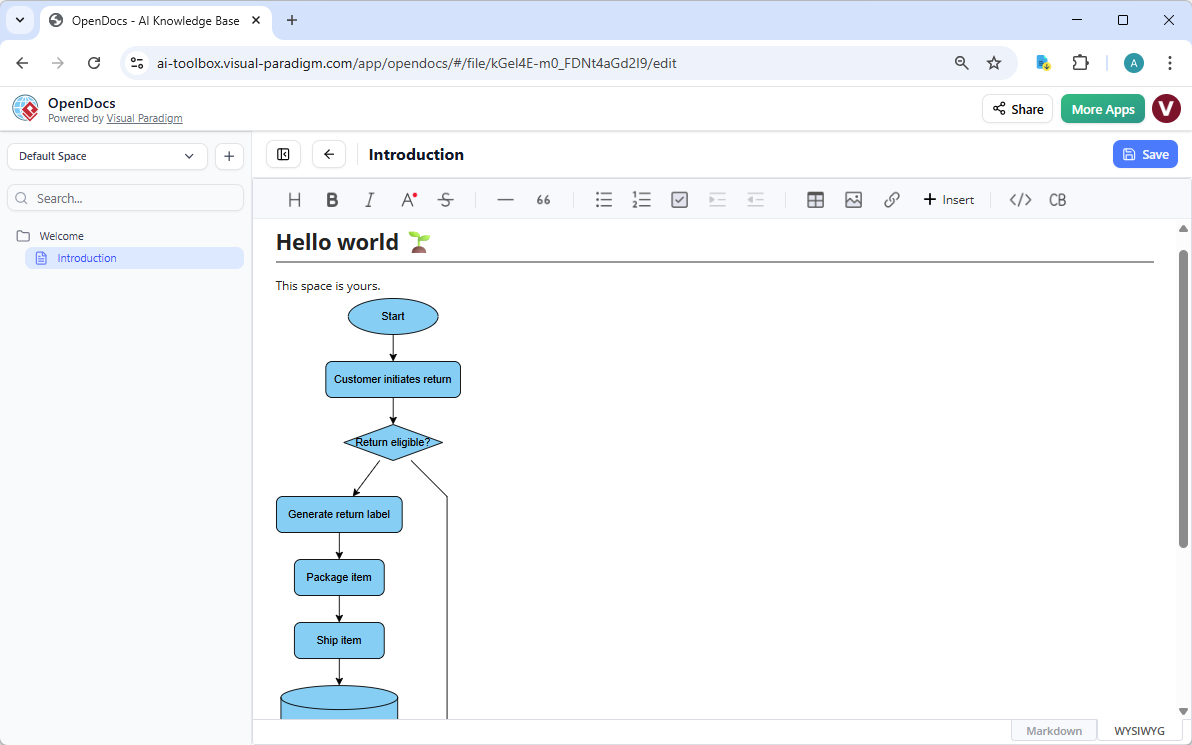The width and height of the screenshot is (1192, 745).
Task: Select the WYSIWYG tab
Action: (1137, 730)
